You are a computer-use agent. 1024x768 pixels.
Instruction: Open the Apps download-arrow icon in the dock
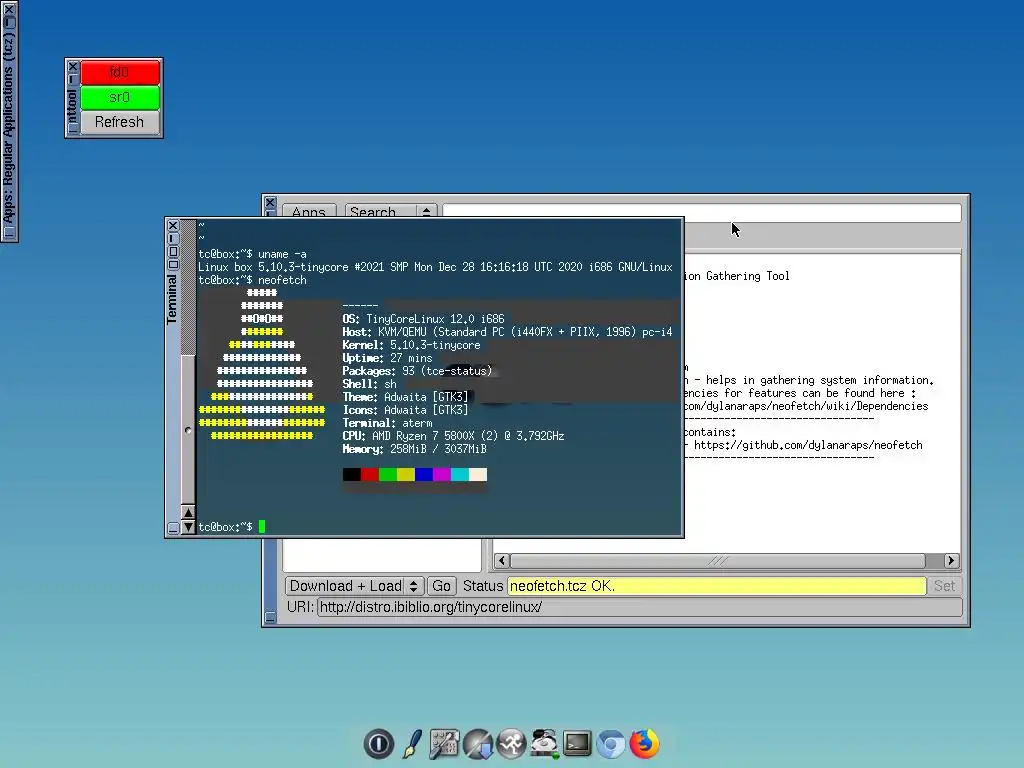[x=478, y=744]
